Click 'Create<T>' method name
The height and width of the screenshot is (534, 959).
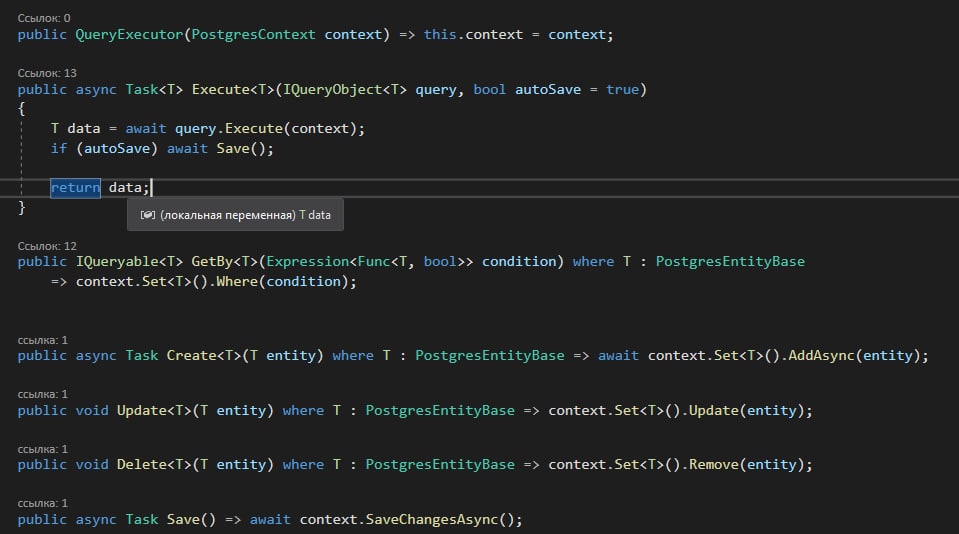(204, 355)
